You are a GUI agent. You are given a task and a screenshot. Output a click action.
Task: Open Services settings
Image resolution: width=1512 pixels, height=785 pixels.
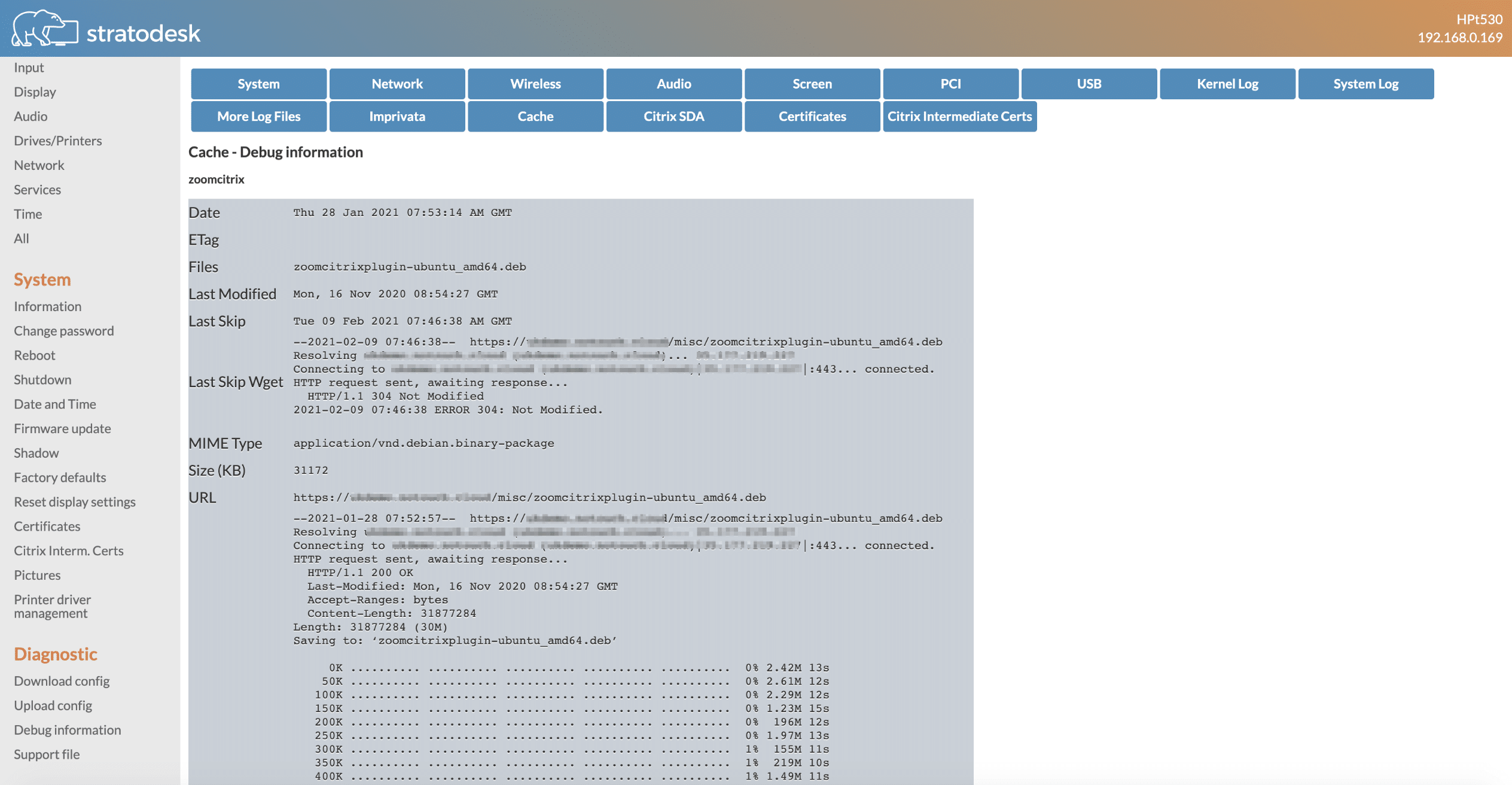pos(37,190)
